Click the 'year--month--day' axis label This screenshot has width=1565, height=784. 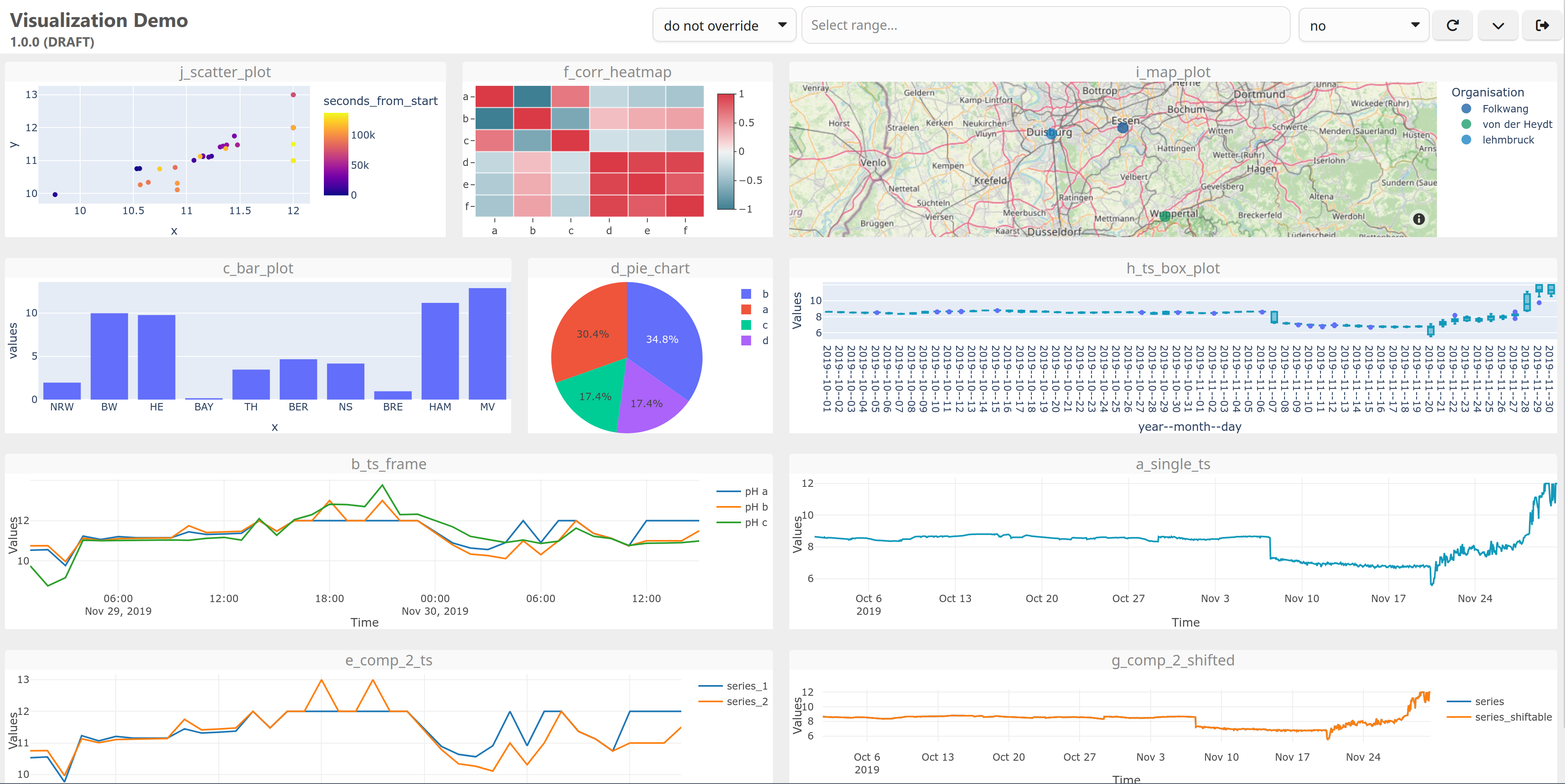[x=1190, y=426]
